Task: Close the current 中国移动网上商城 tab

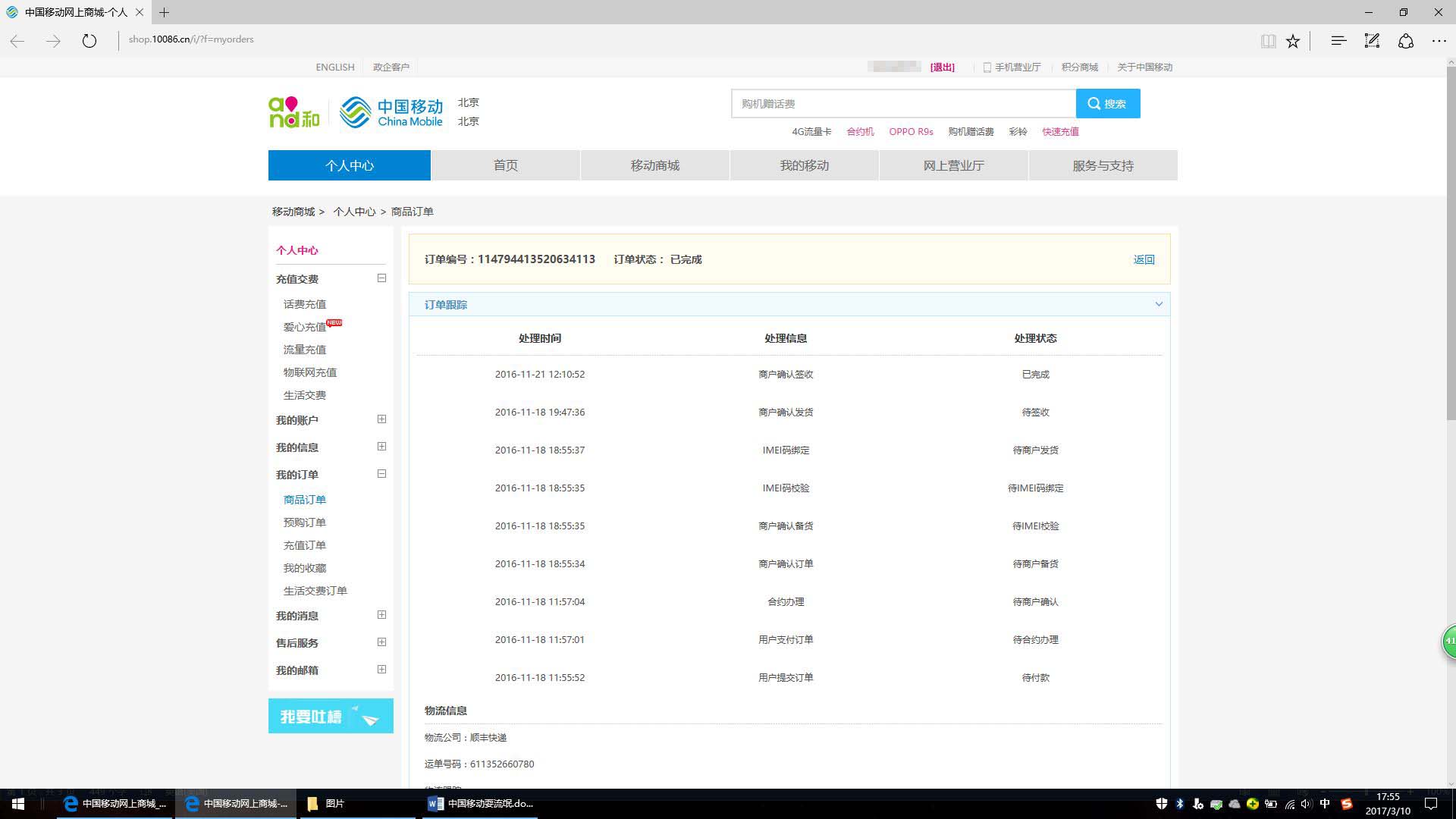Action: [x=140, y=12]
